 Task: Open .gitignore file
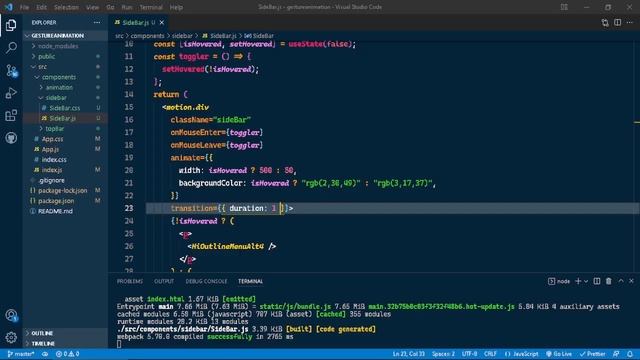pos(65,180)
